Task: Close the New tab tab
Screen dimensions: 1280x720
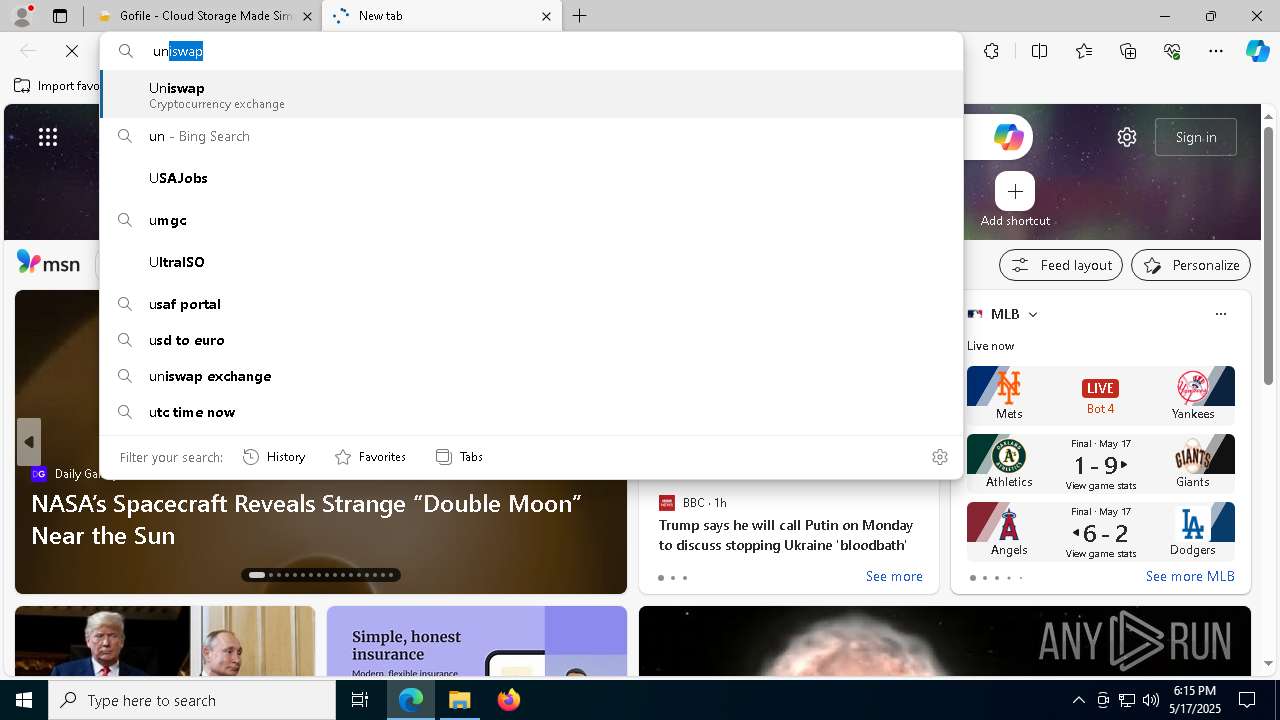Action: click(546, 16)
